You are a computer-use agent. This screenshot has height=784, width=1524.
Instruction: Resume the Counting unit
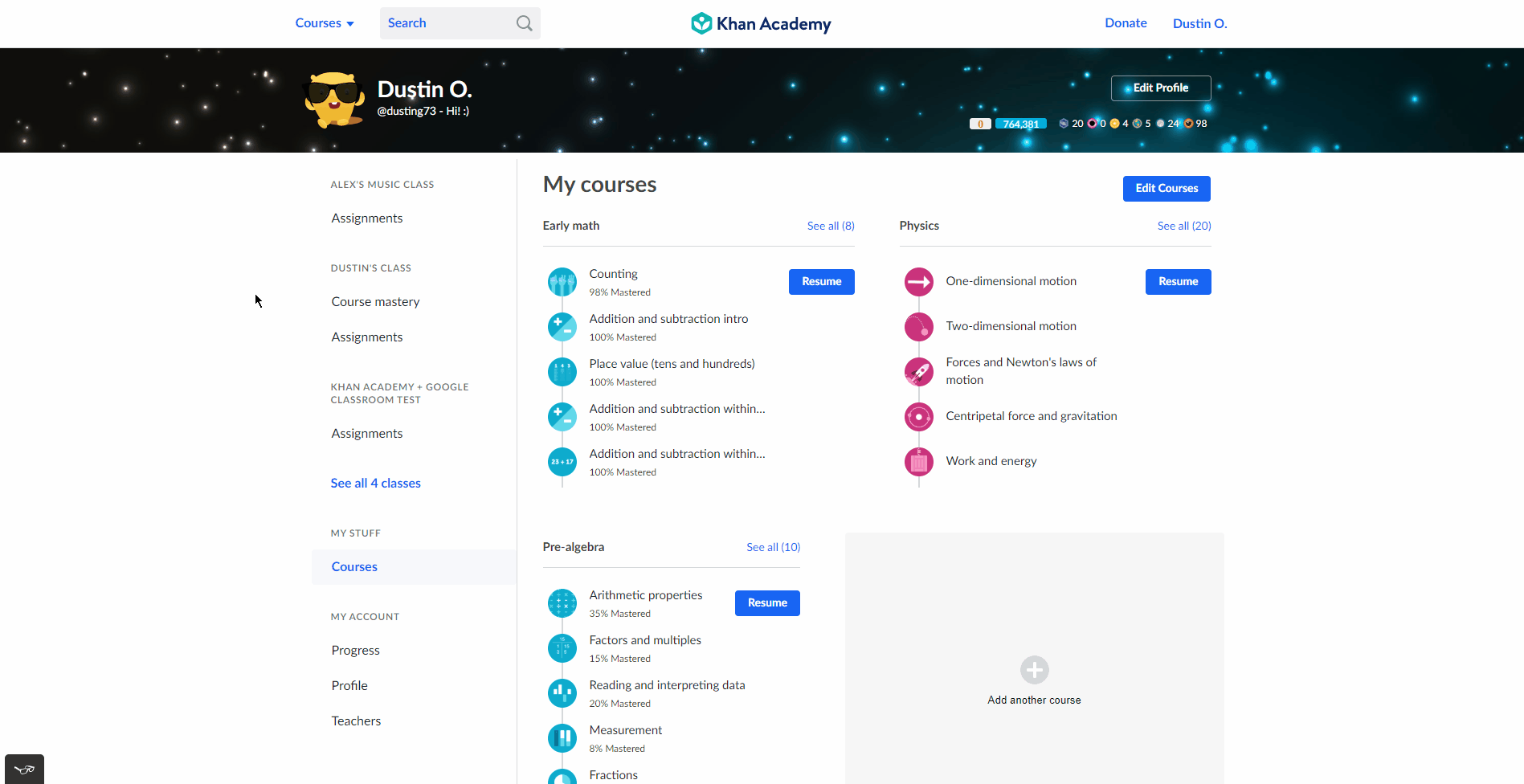[x=822, y=282]
